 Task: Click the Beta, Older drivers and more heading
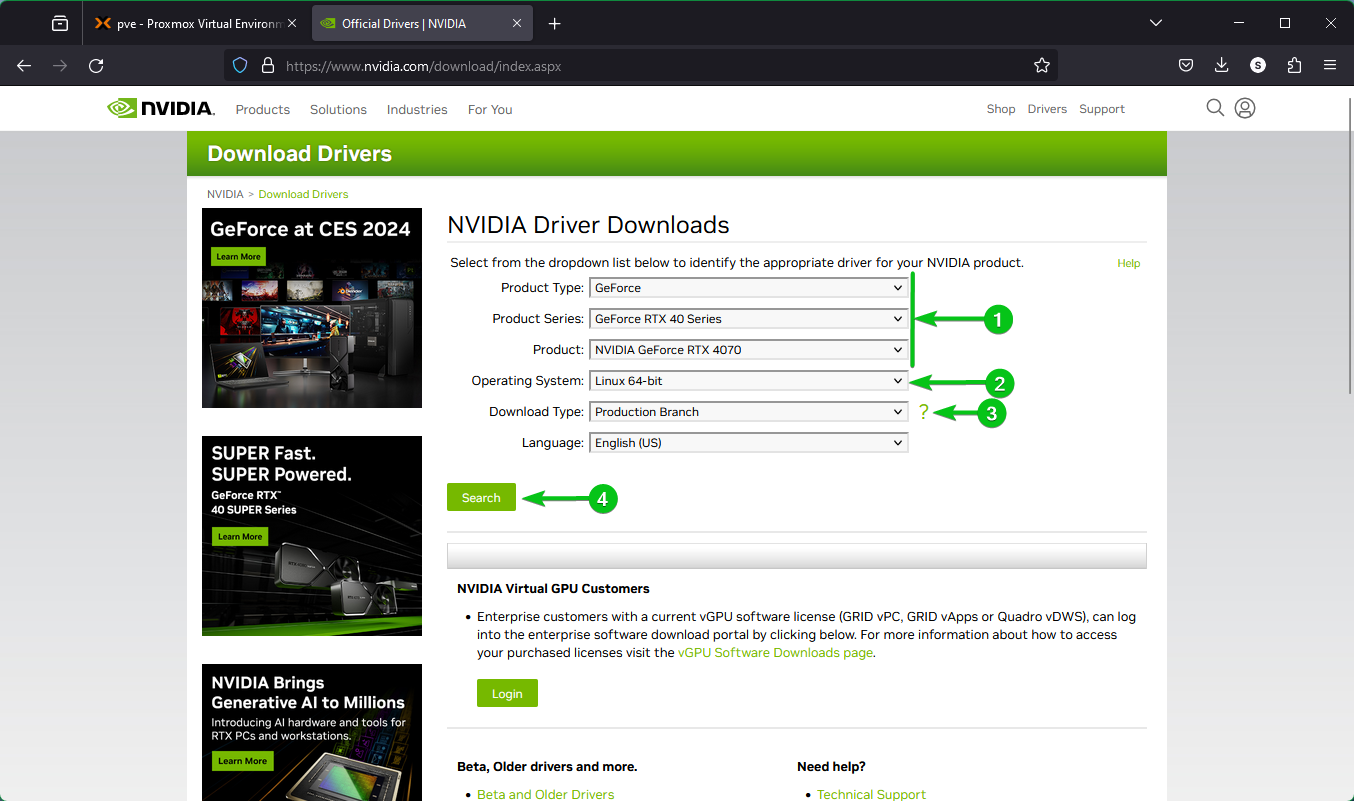click(x=547, y=767)
